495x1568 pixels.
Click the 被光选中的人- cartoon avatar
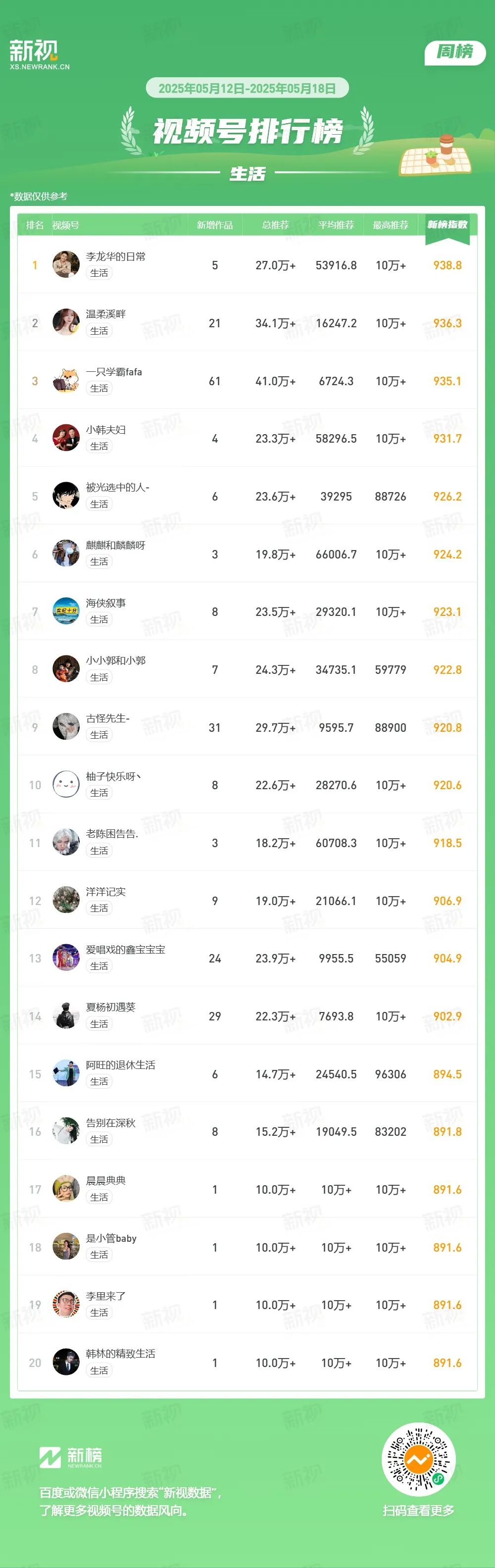click(x=66, y=496)
